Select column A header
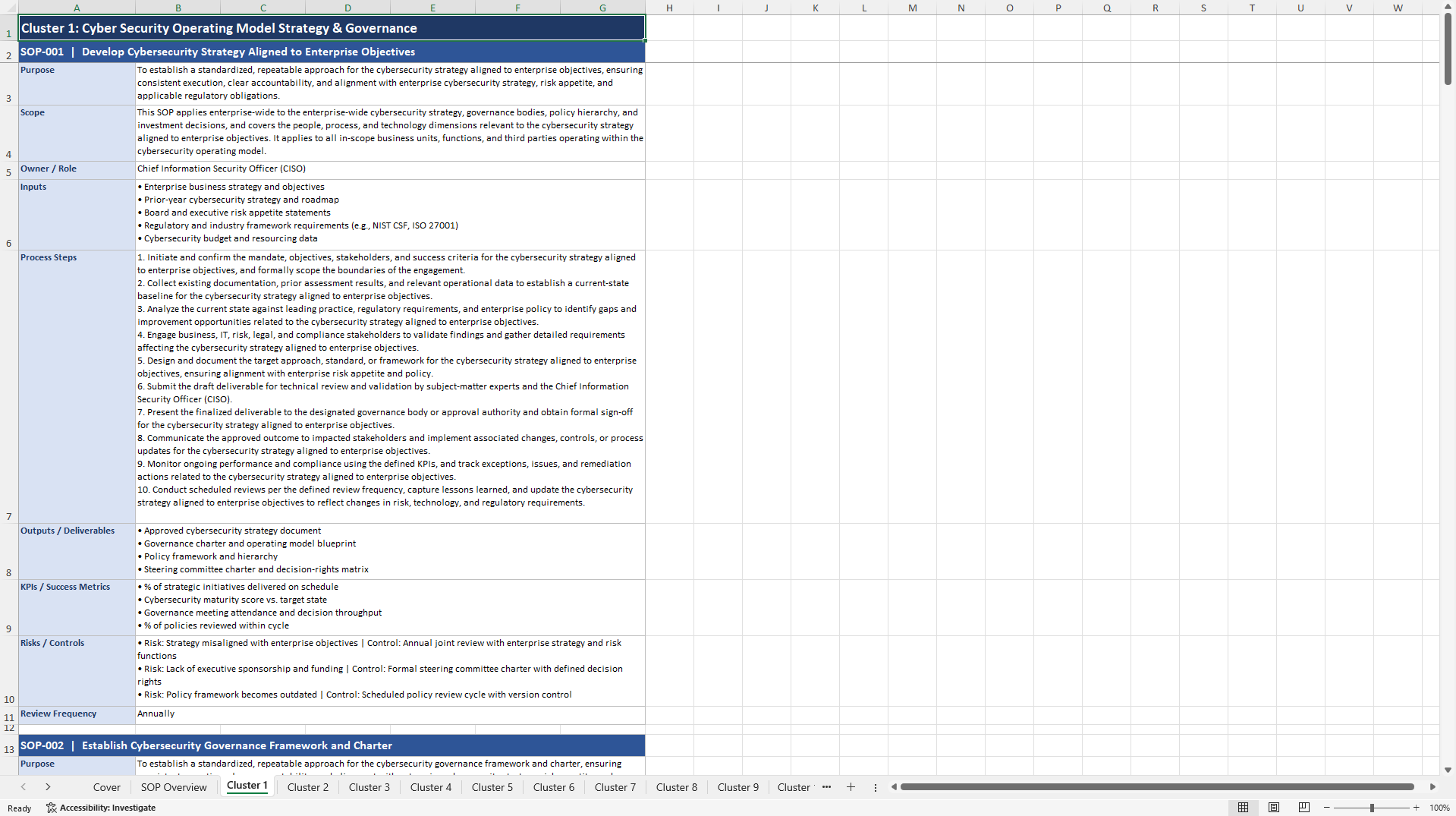The image size is (1456, 816). pos(77,8)
